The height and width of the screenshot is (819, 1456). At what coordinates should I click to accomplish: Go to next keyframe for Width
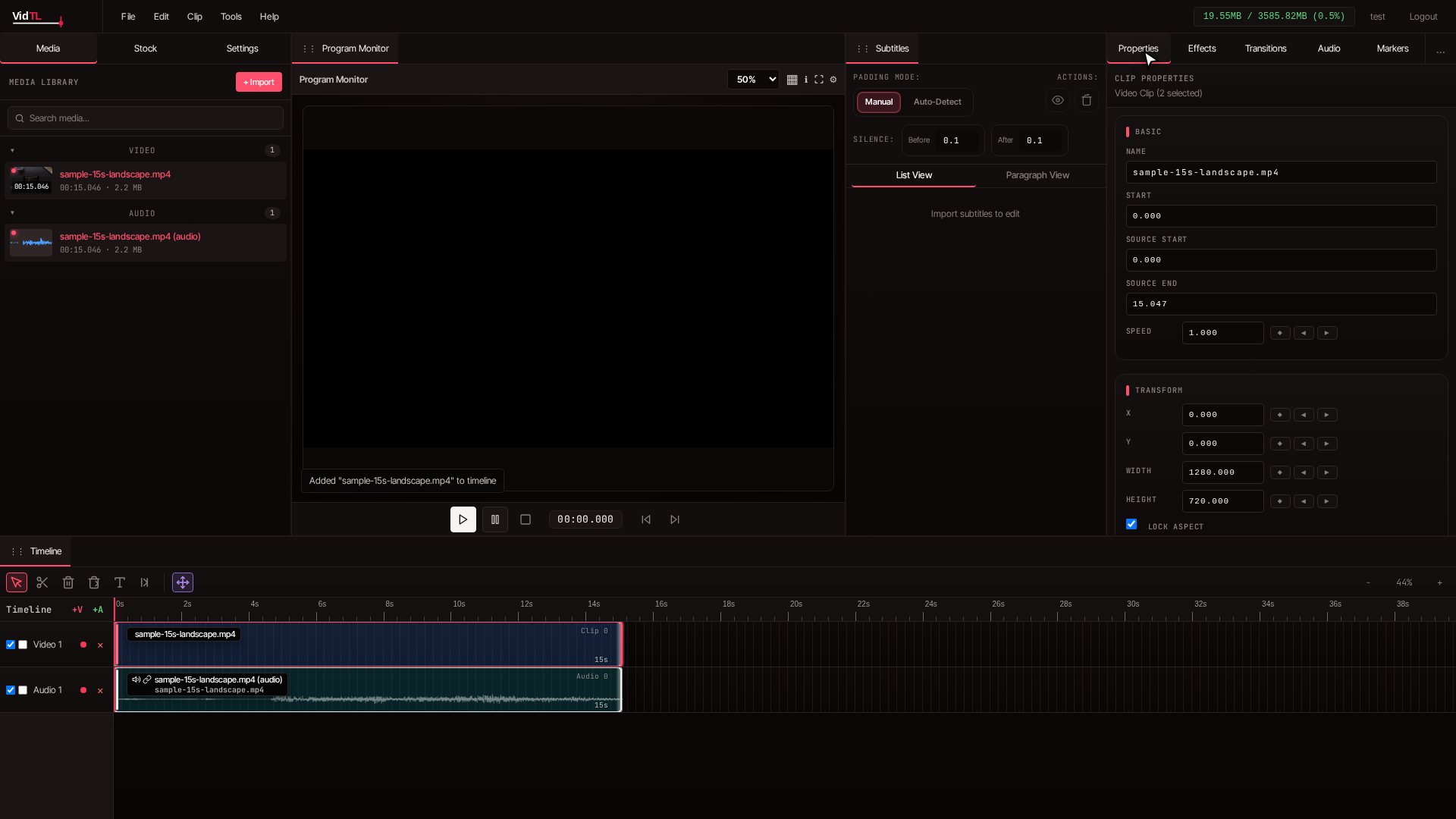[x=1327, y=472]
